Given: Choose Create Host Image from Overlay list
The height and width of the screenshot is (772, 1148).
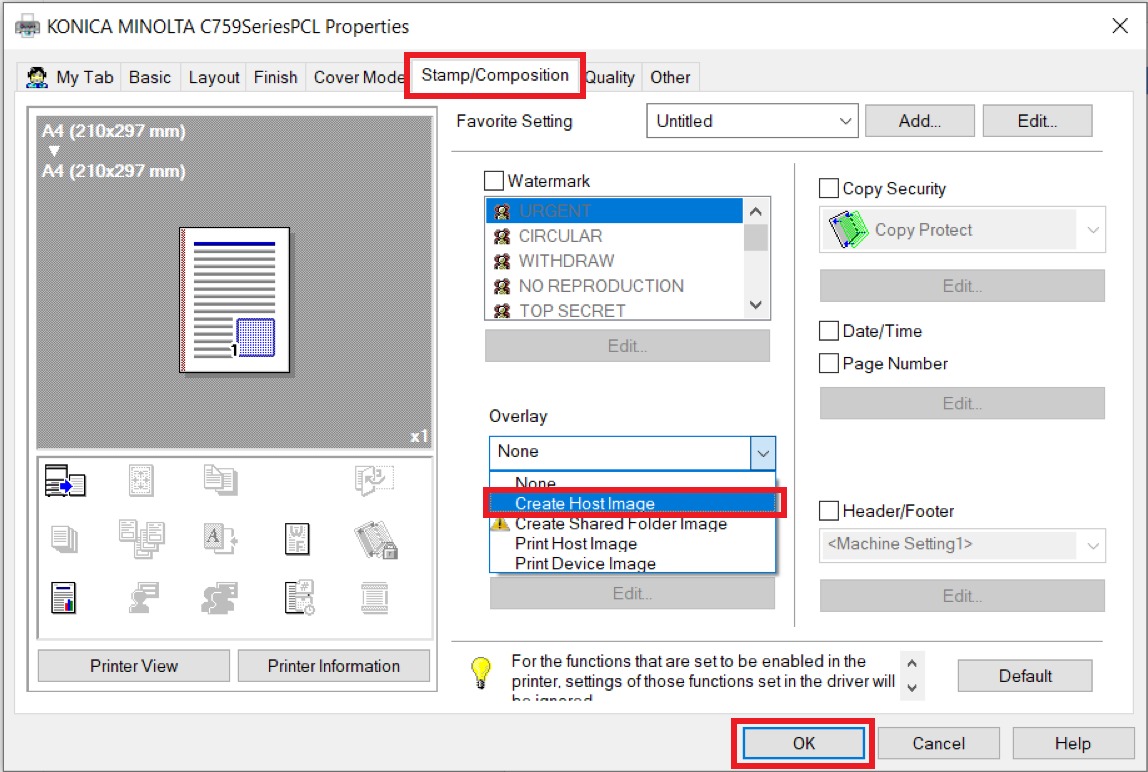Looking at the screenshot, I should (585, 503).
